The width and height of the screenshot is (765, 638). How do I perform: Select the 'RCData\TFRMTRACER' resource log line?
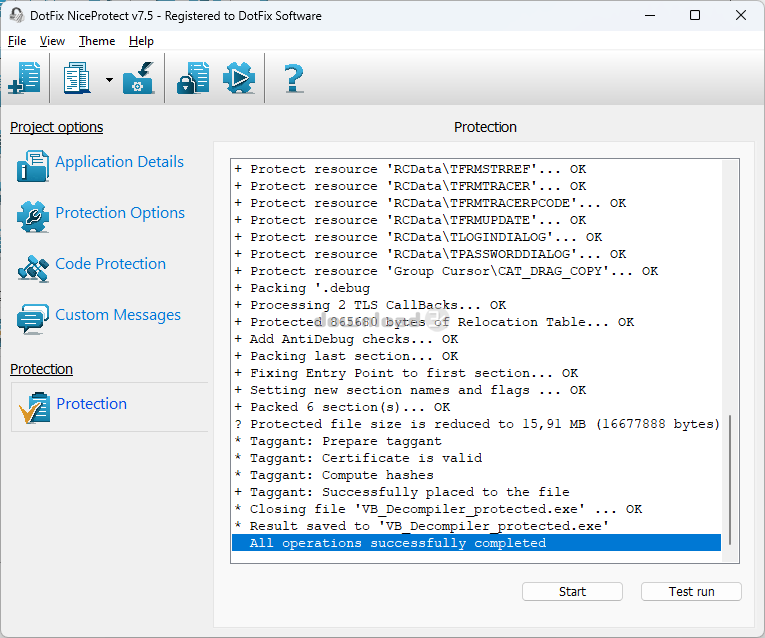point(476,186)
